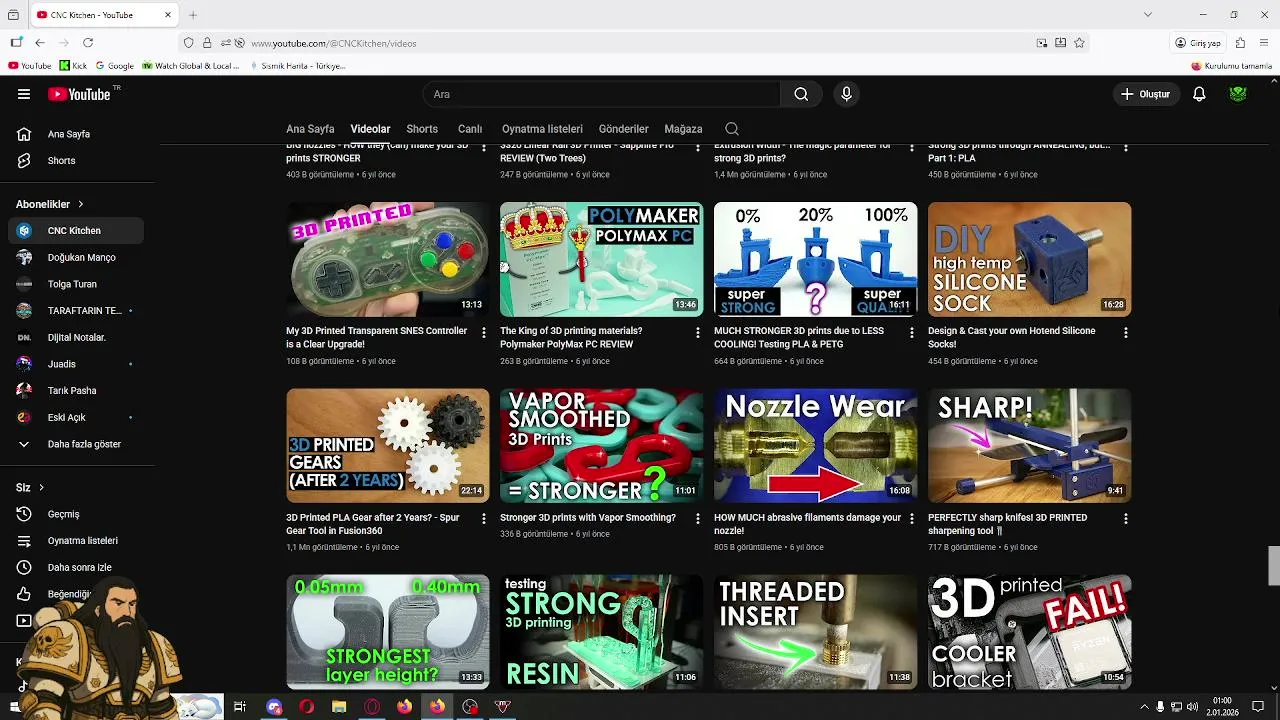Open the account avatar menu
Image resolution: width=1280 pixels, height=720 pixels.
point(1238,94)
